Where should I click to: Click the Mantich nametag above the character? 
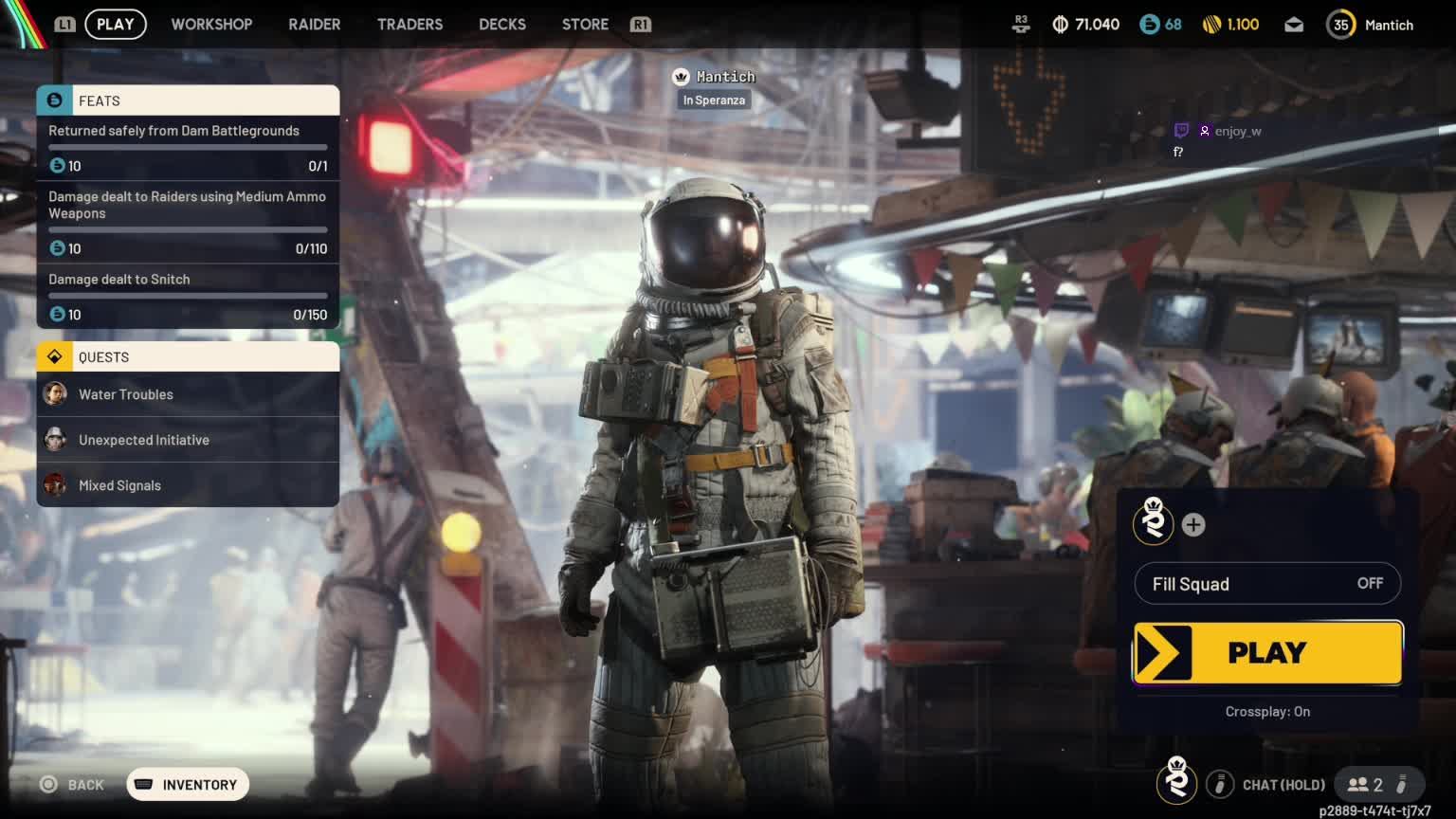(725, 77)
